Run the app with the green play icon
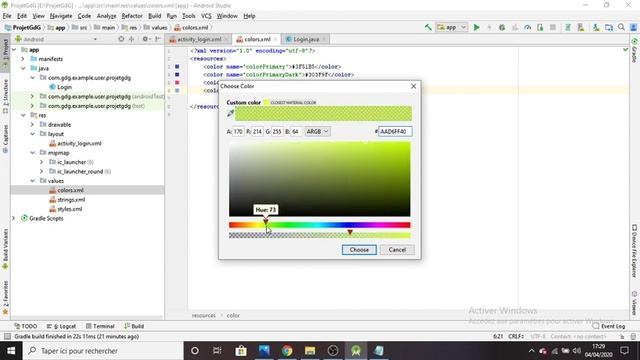Screen dimensions: 640x360 476,27
